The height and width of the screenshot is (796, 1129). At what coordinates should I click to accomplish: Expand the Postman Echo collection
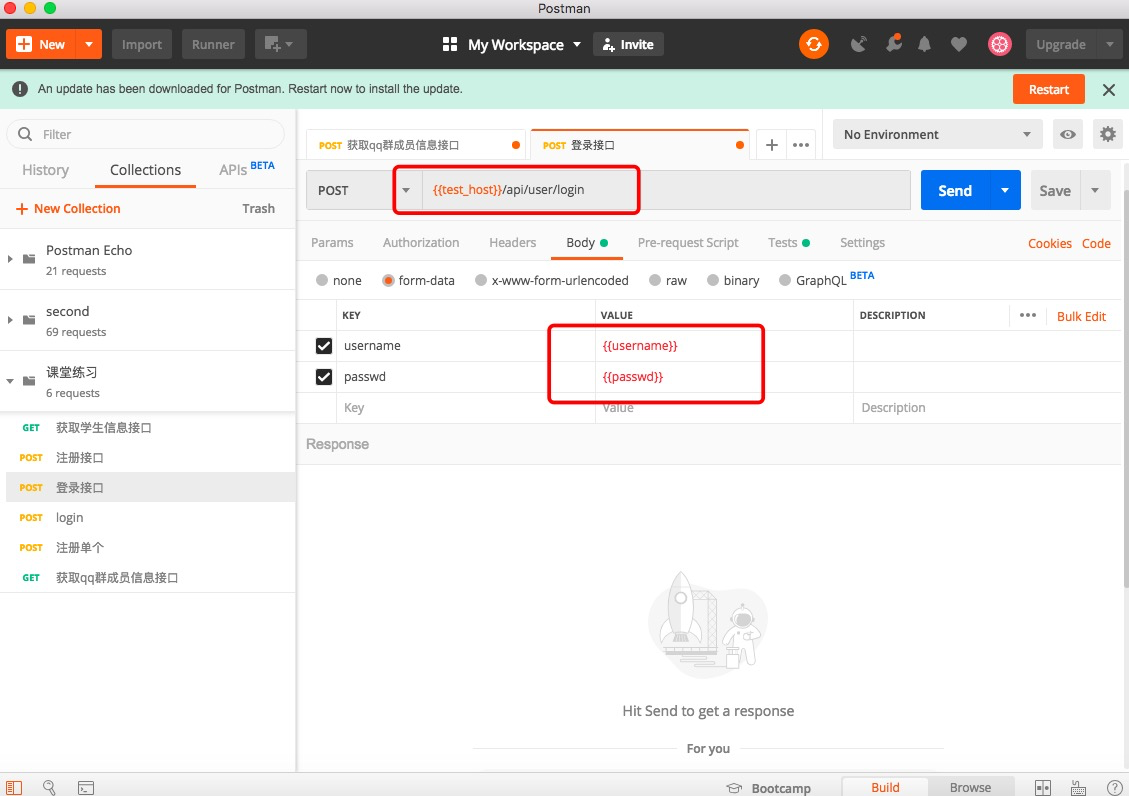[x=10, y=259]
